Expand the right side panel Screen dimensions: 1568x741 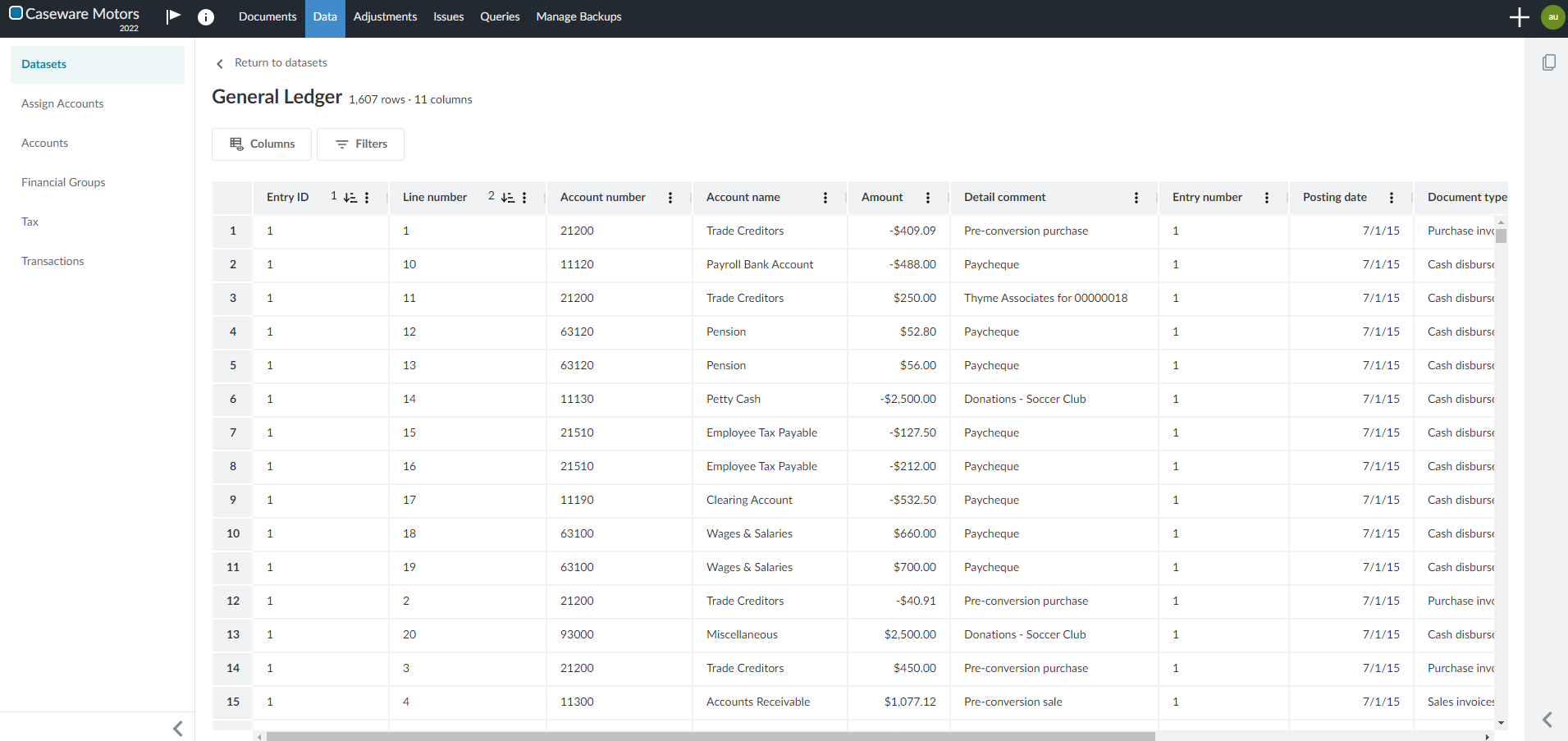tap(1547, 720)
